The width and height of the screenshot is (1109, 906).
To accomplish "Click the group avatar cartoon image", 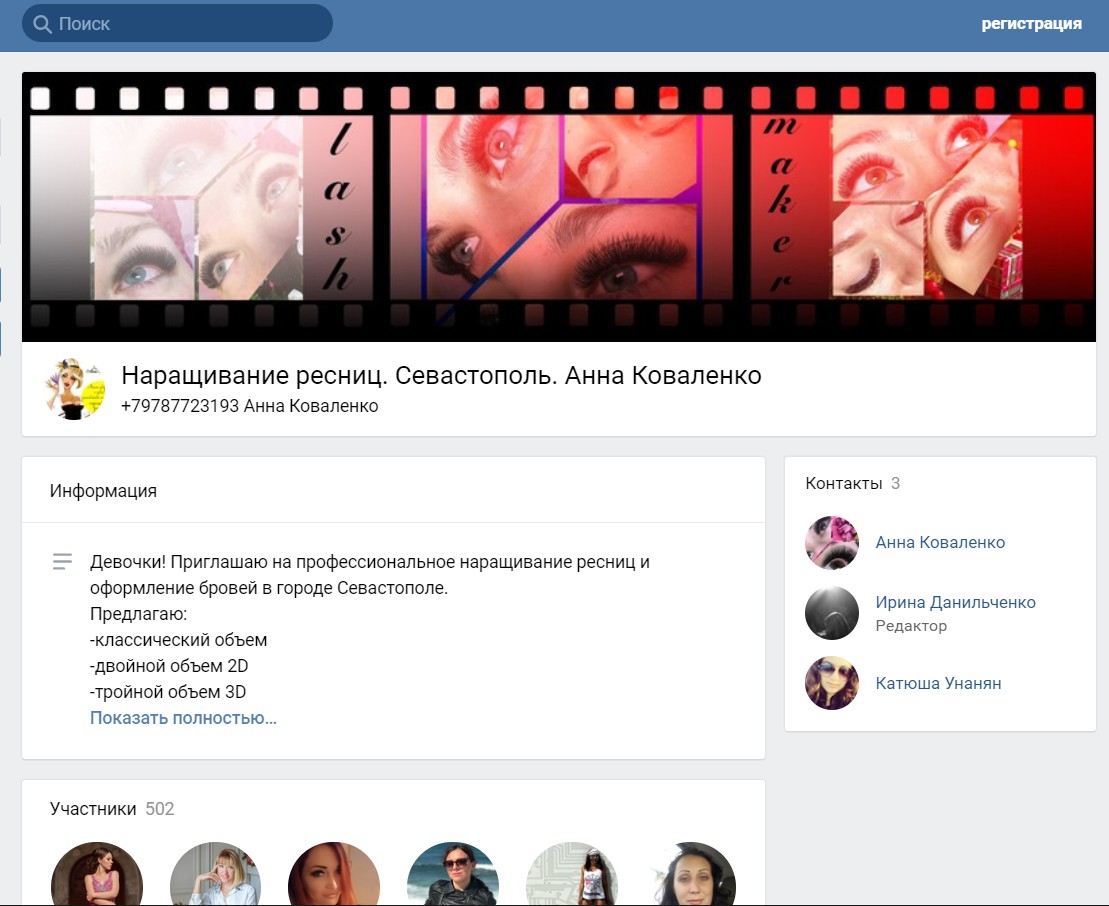I will (76, 389).
